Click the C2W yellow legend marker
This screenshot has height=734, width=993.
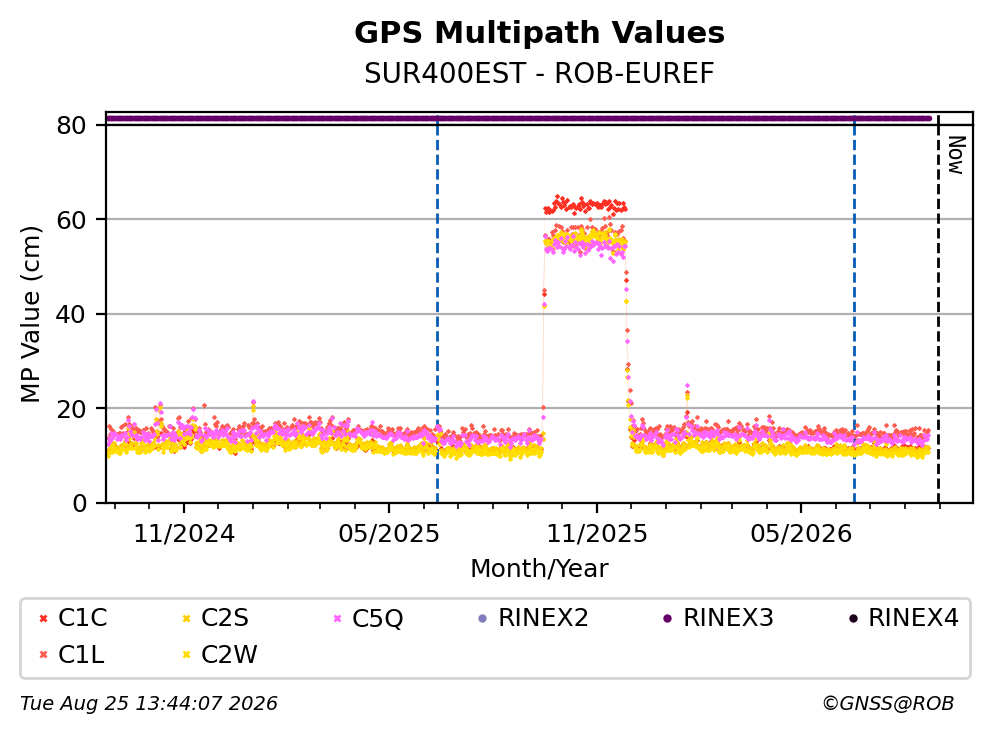coord(186,655)
